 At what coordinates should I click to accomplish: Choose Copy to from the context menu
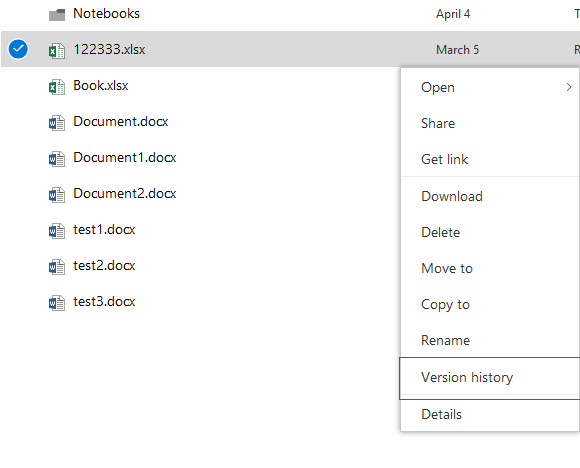[490, 304]
